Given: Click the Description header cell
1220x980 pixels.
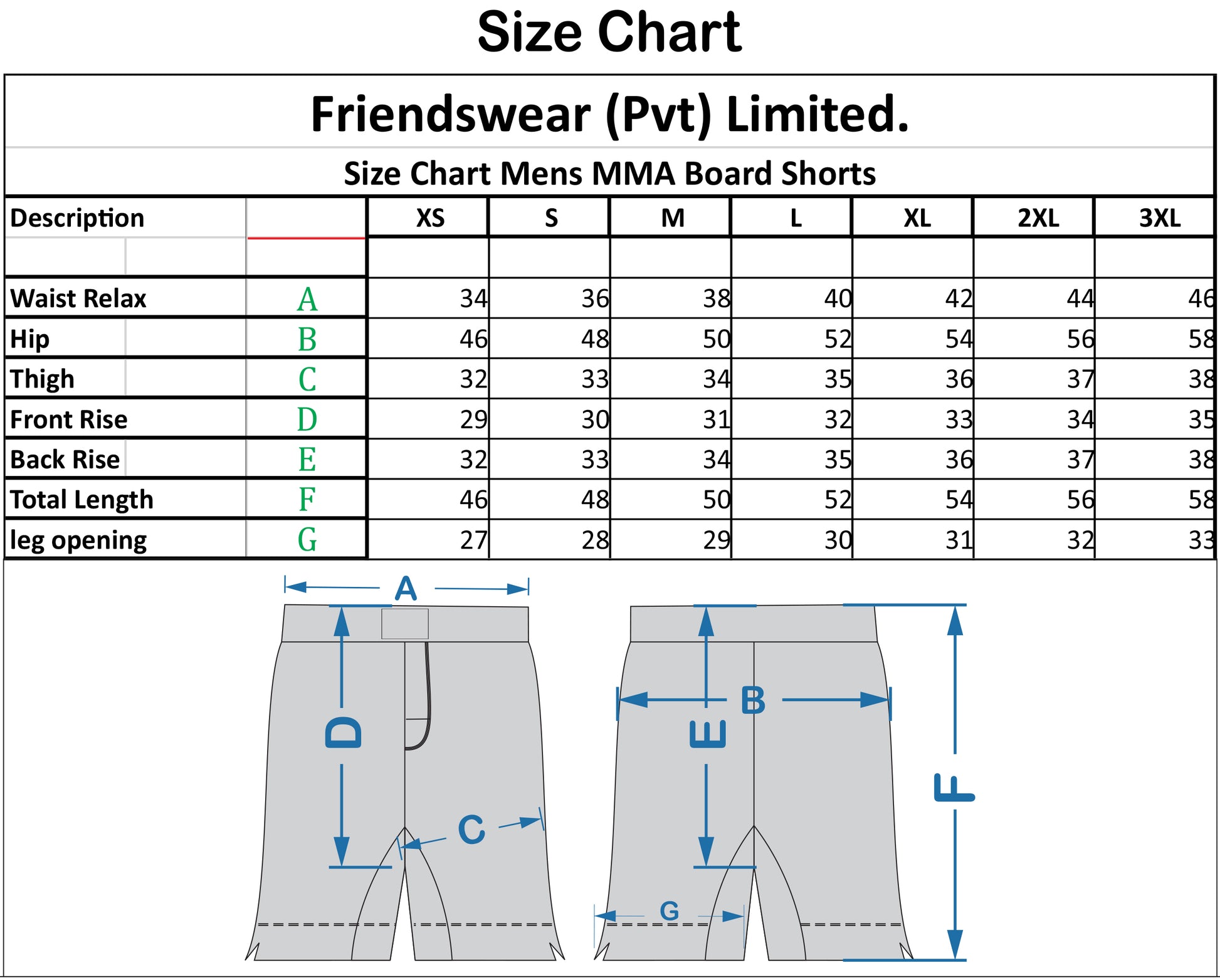Looking at the screenshot, I should click(x=78, y=218).
